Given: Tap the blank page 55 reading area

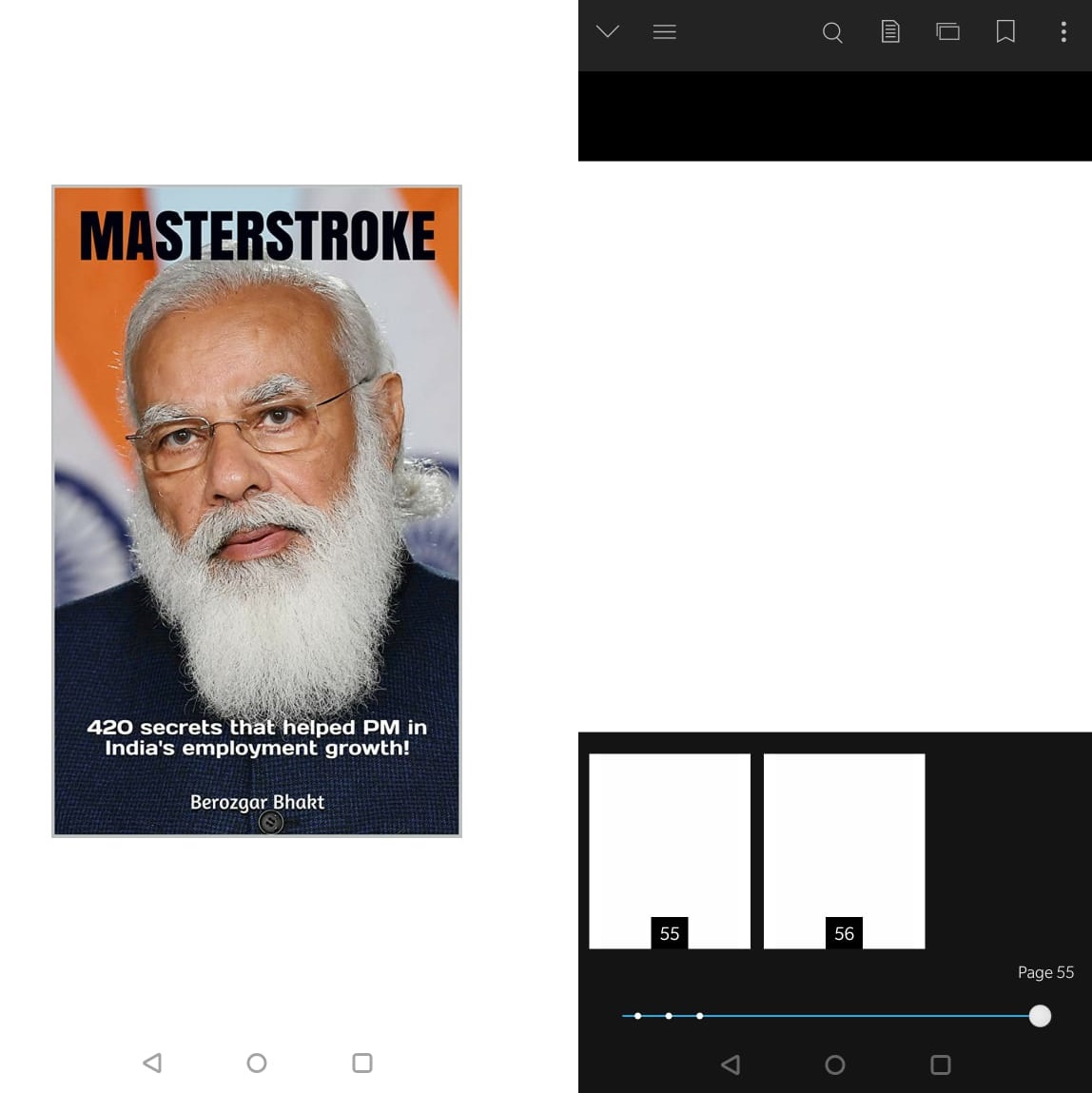Looking at the screenshot, I should click(x=835, y=446).
